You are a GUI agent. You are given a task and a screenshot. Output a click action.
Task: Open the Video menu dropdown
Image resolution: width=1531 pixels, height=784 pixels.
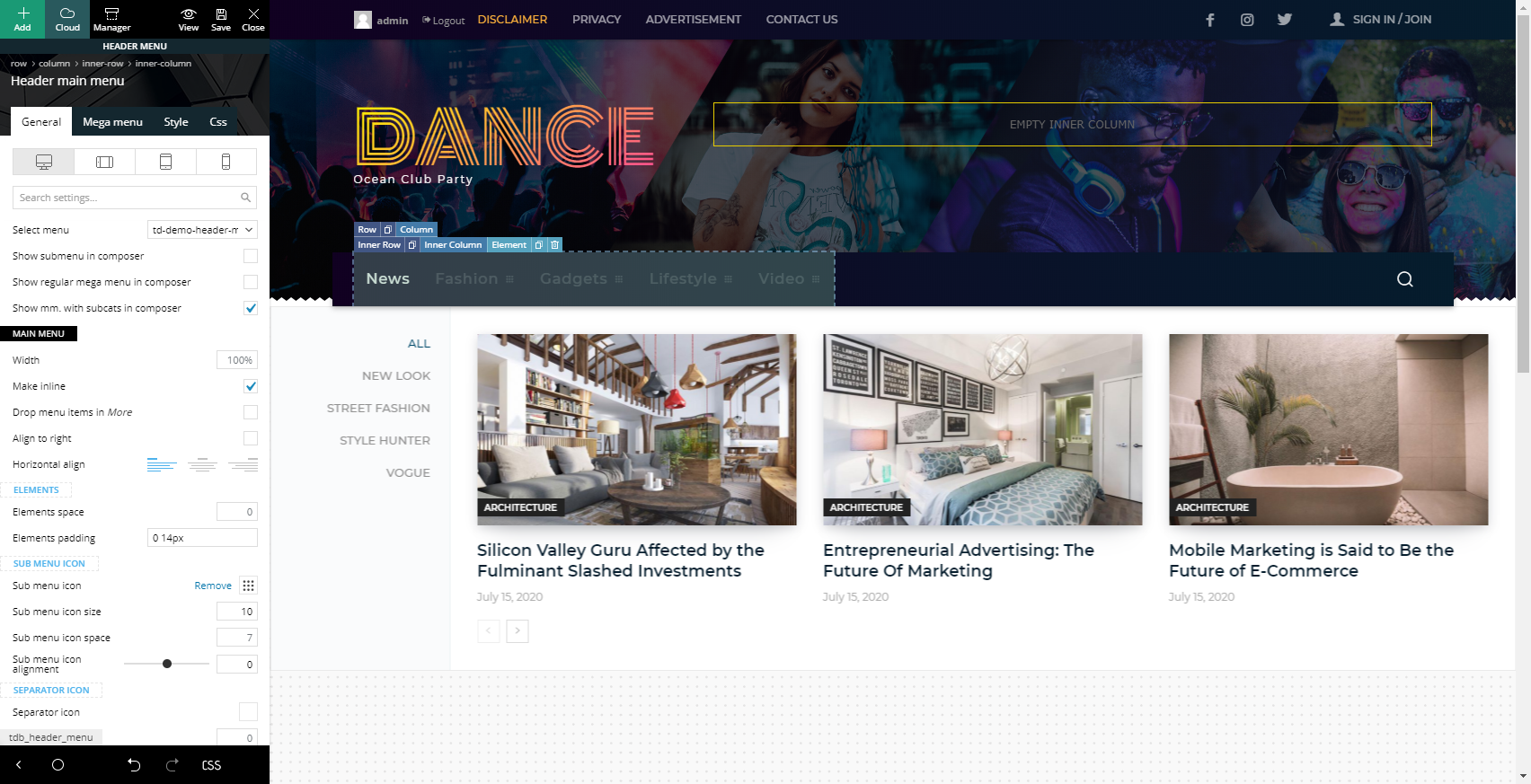click(x=789, y=279)
